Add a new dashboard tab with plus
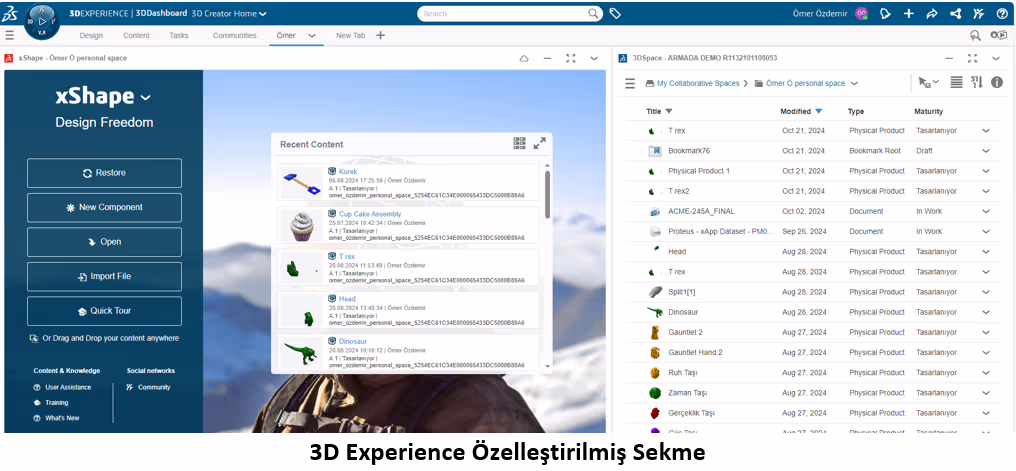This screenshot has width=1016, height=471. click(380, 36)
